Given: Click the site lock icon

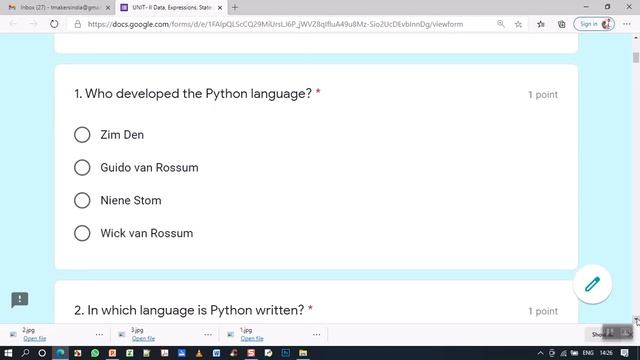Looking at the screenshot, I should pyautogui.click(x=78, y=24).
